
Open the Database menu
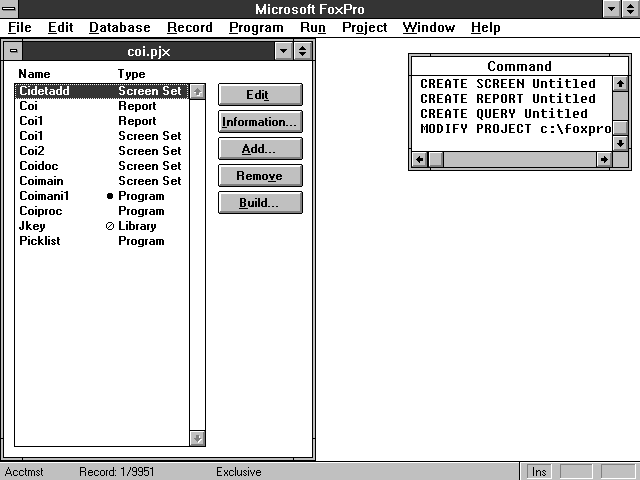[x=119, y=27]
